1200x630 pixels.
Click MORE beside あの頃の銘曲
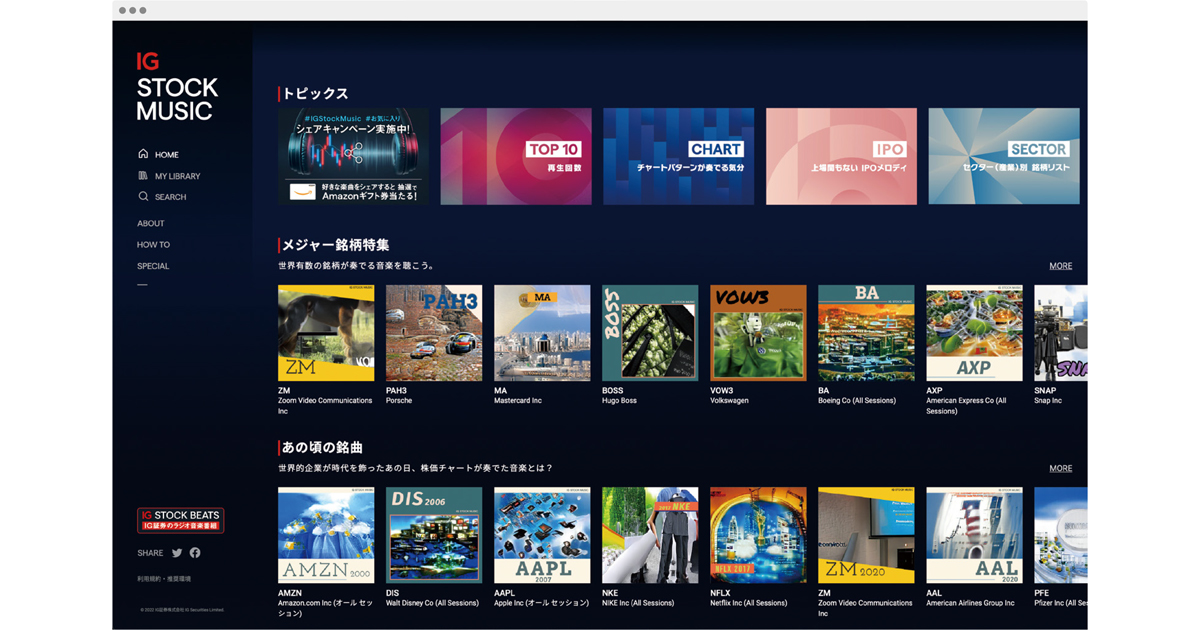(1061, 468)
